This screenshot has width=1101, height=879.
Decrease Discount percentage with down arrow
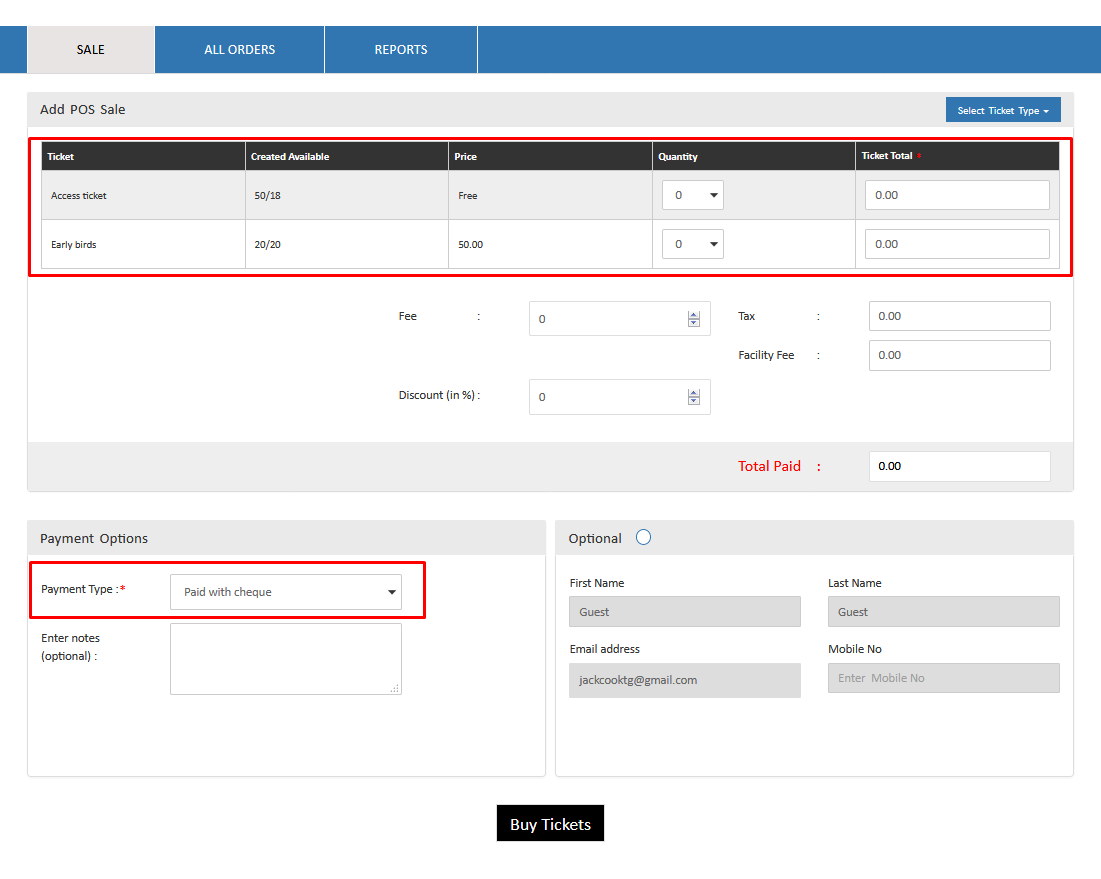click(x=694, y=401)
